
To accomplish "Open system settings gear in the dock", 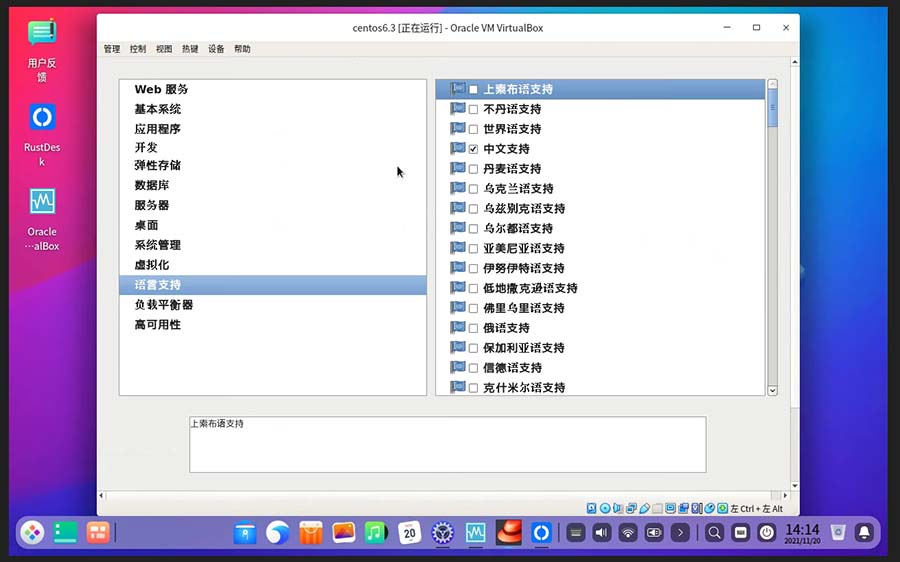I will coord(443,533).
